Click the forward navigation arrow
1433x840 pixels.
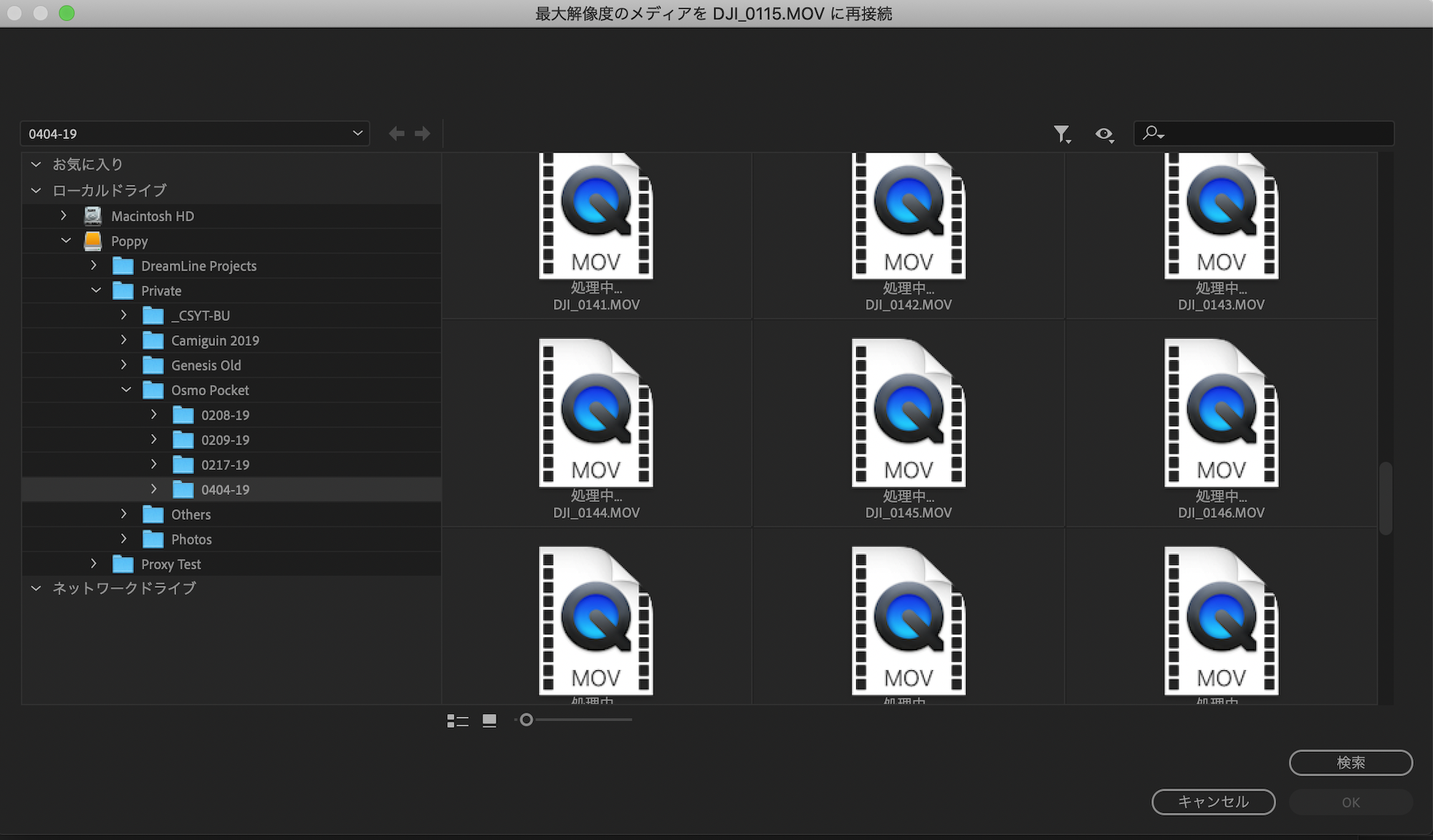423,134
